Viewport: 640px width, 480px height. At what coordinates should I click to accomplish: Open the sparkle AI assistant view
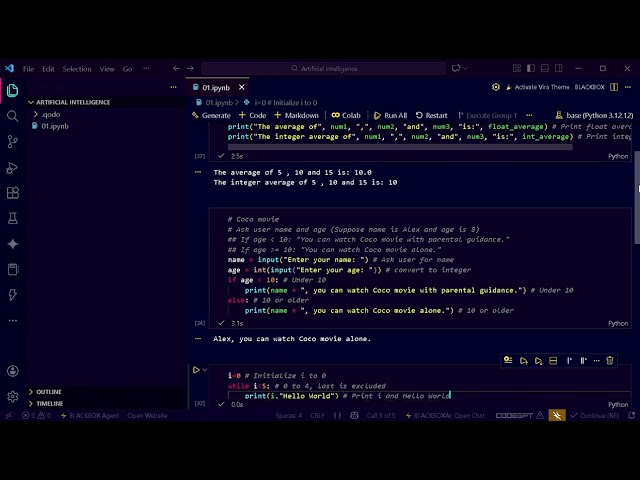click(13, 244)
